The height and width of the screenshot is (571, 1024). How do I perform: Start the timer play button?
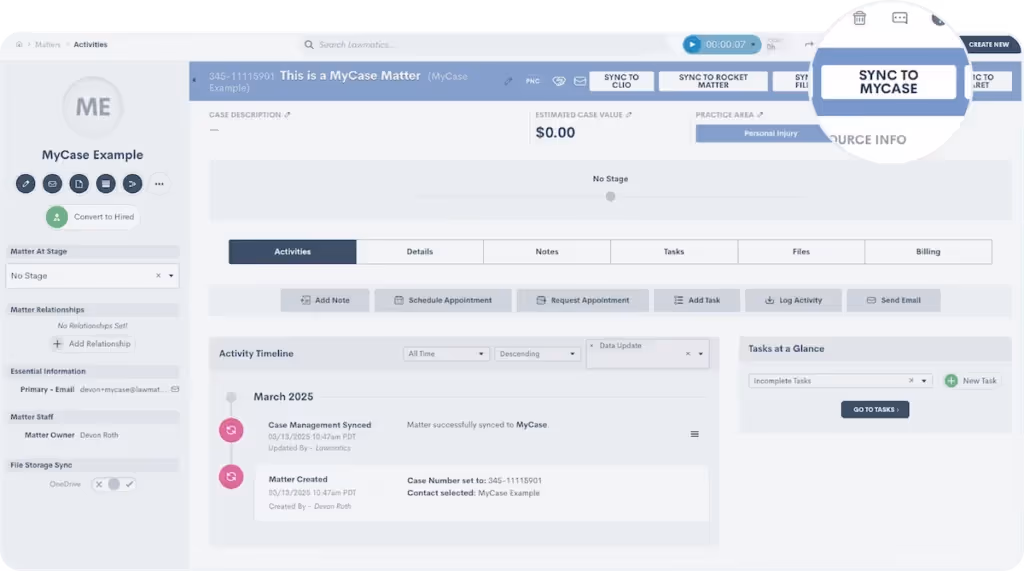coord(692,44)
